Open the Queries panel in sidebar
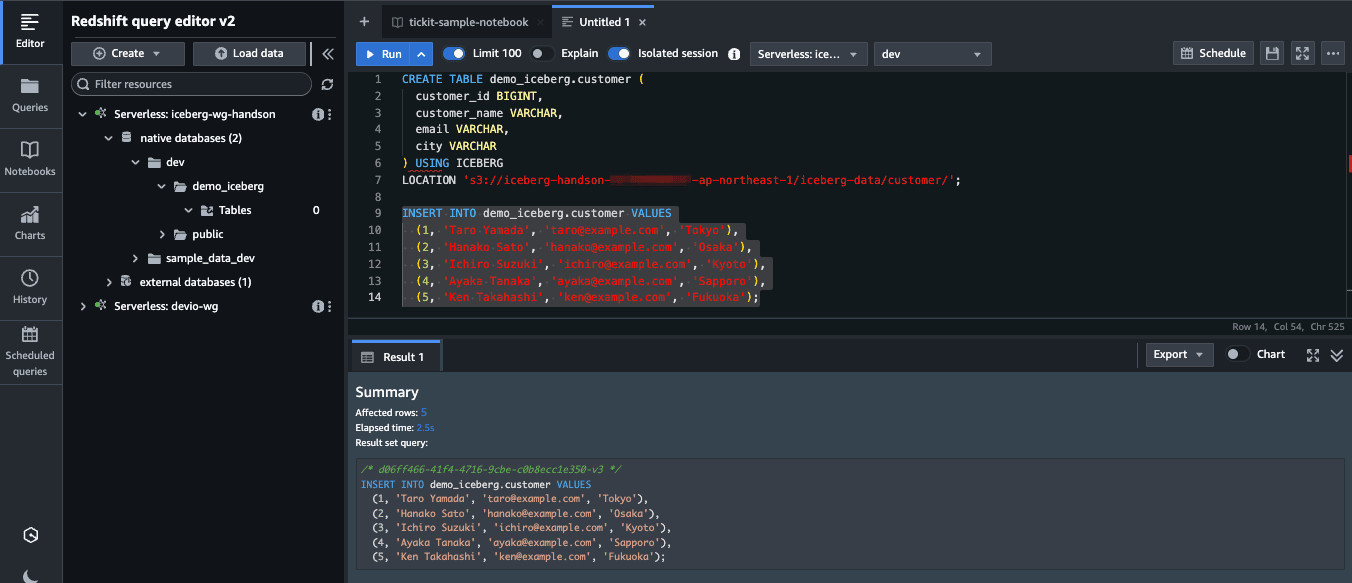 pos(31,90)
